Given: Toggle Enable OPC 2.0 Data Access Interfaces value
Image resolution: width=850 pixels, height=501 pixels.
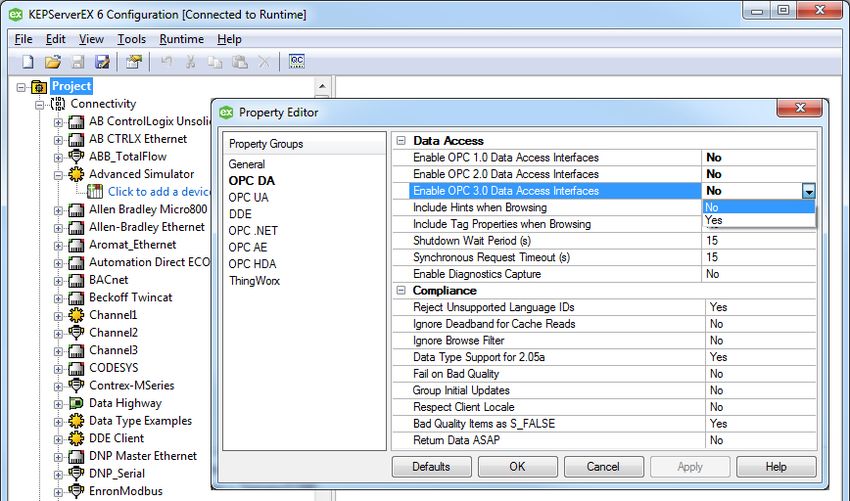Looking at the screenshot, I should pos(758,174).
